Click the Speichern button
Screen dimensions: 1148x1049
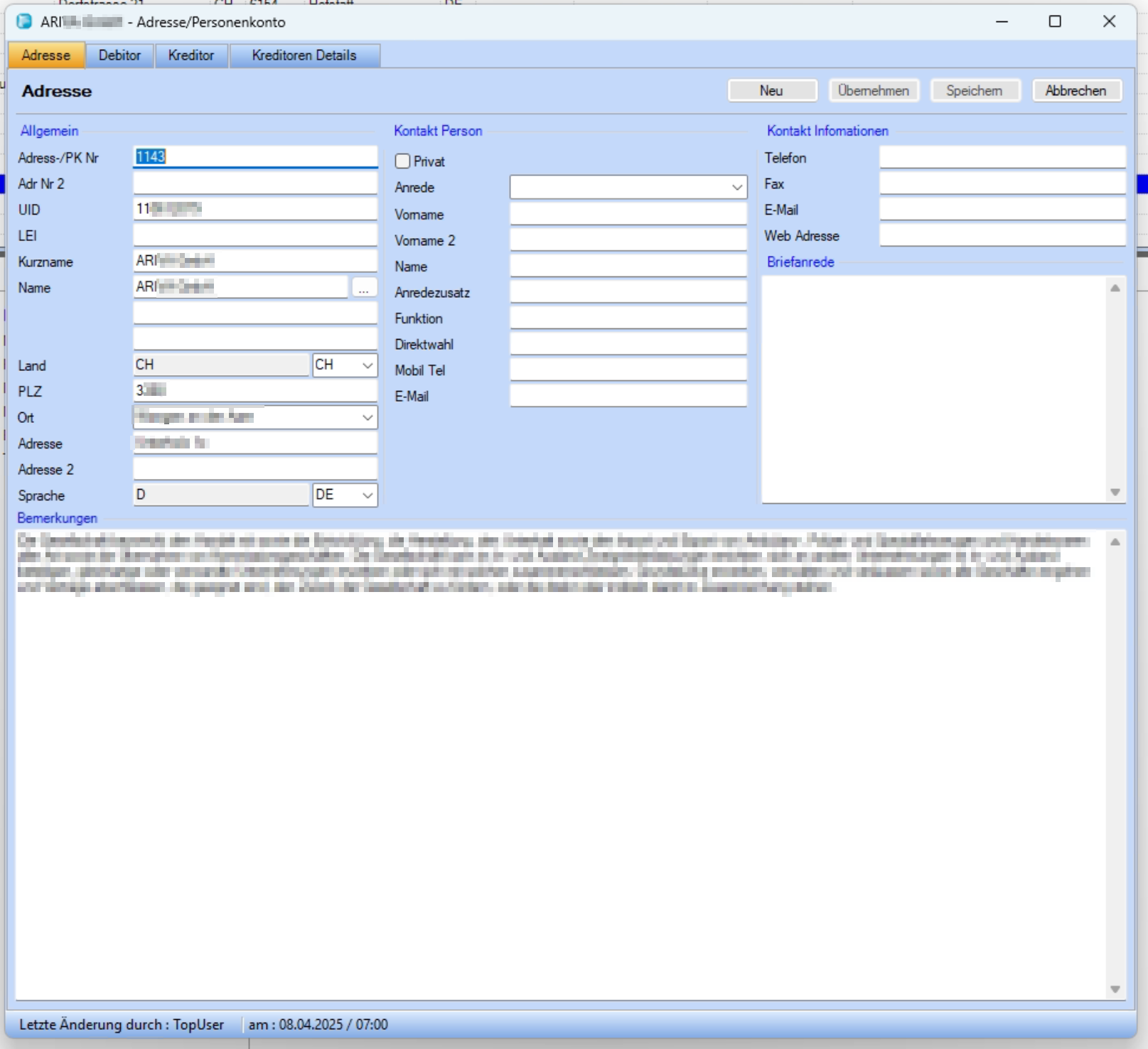(x=975, y=91)
